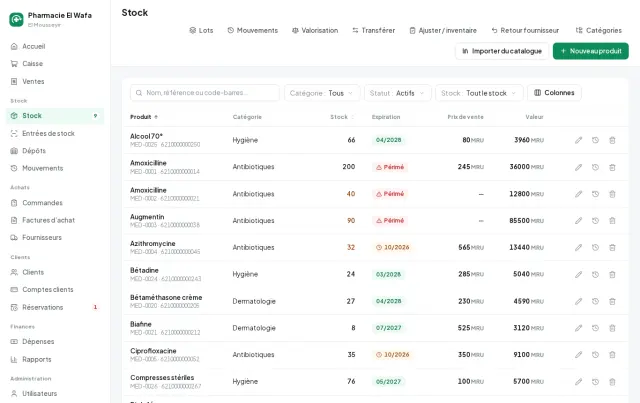This screenshot has height=403, width=640.
Task: Open Retour fournisseur tab
Action: coord(525,30)
